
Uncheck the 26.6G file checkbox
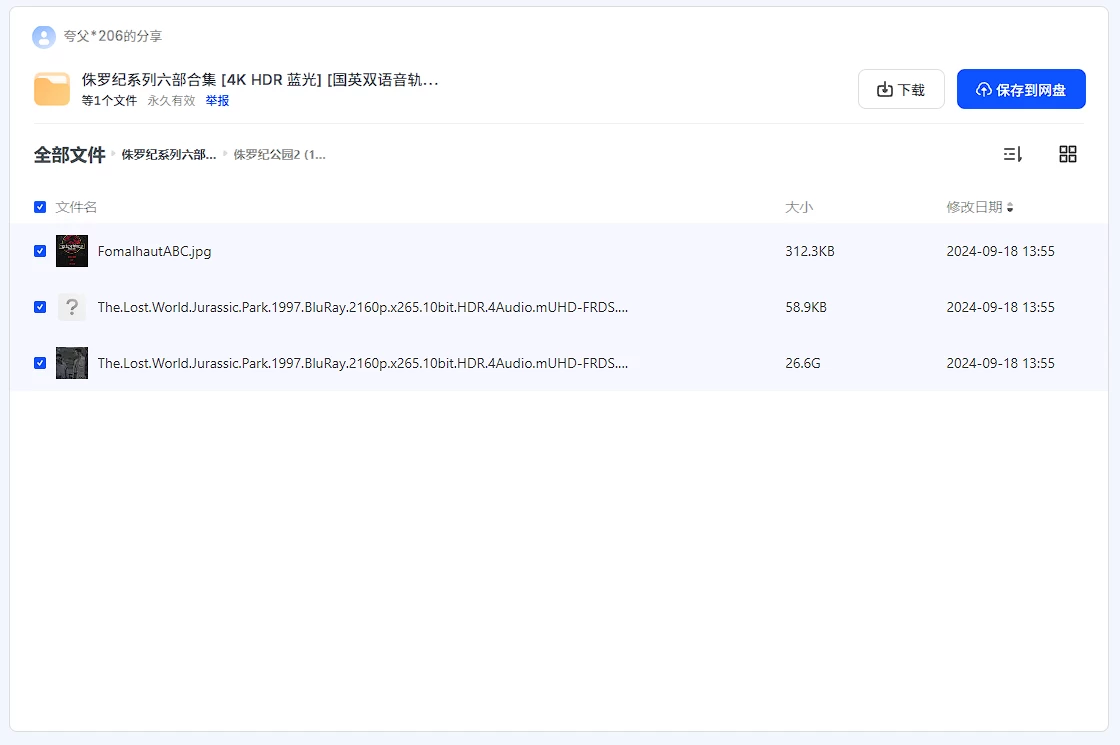[x=40, y=363]
